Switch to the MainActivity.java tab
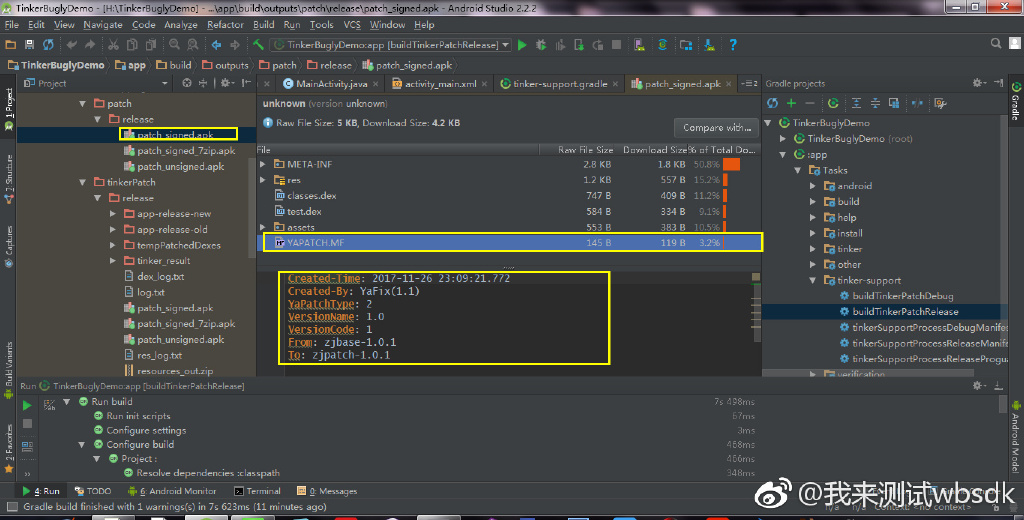This screenshot has width=1024, height=520. (331, 84)
